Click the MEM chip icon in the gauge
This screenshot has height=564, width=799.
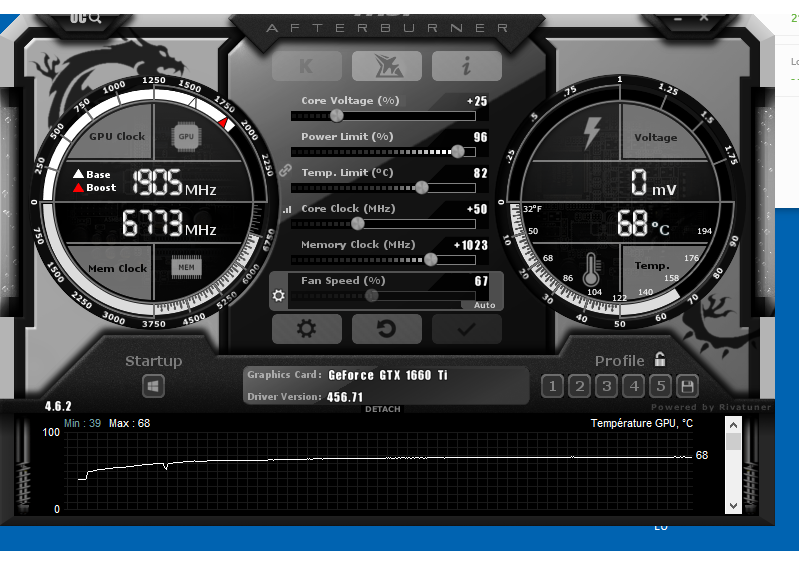[x=187, y=267]
